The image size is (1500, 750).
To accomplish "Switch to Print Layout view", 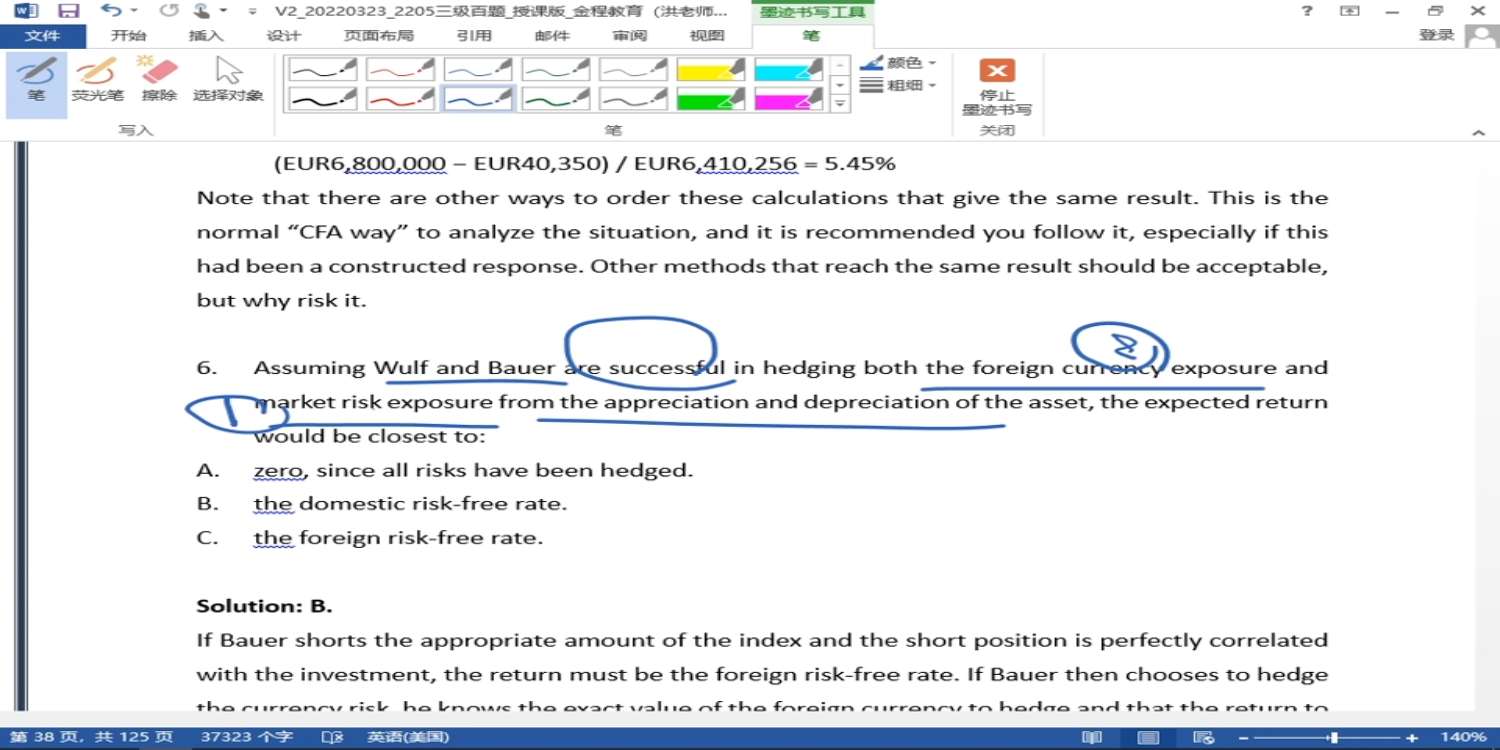I will point(1149,737).
